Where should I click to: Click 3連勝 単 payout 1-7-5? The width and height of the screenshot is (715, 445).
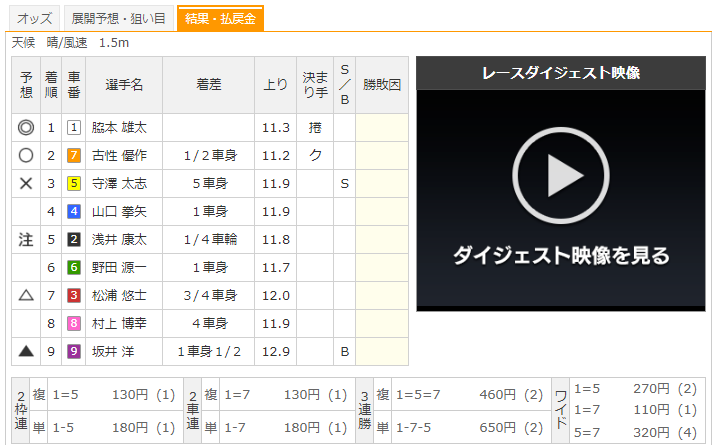471,428
